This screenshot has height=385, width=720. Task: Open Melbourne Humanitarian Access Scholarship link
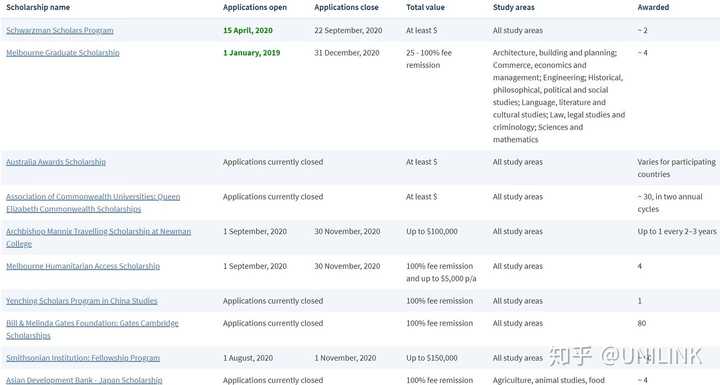[83, 266]
